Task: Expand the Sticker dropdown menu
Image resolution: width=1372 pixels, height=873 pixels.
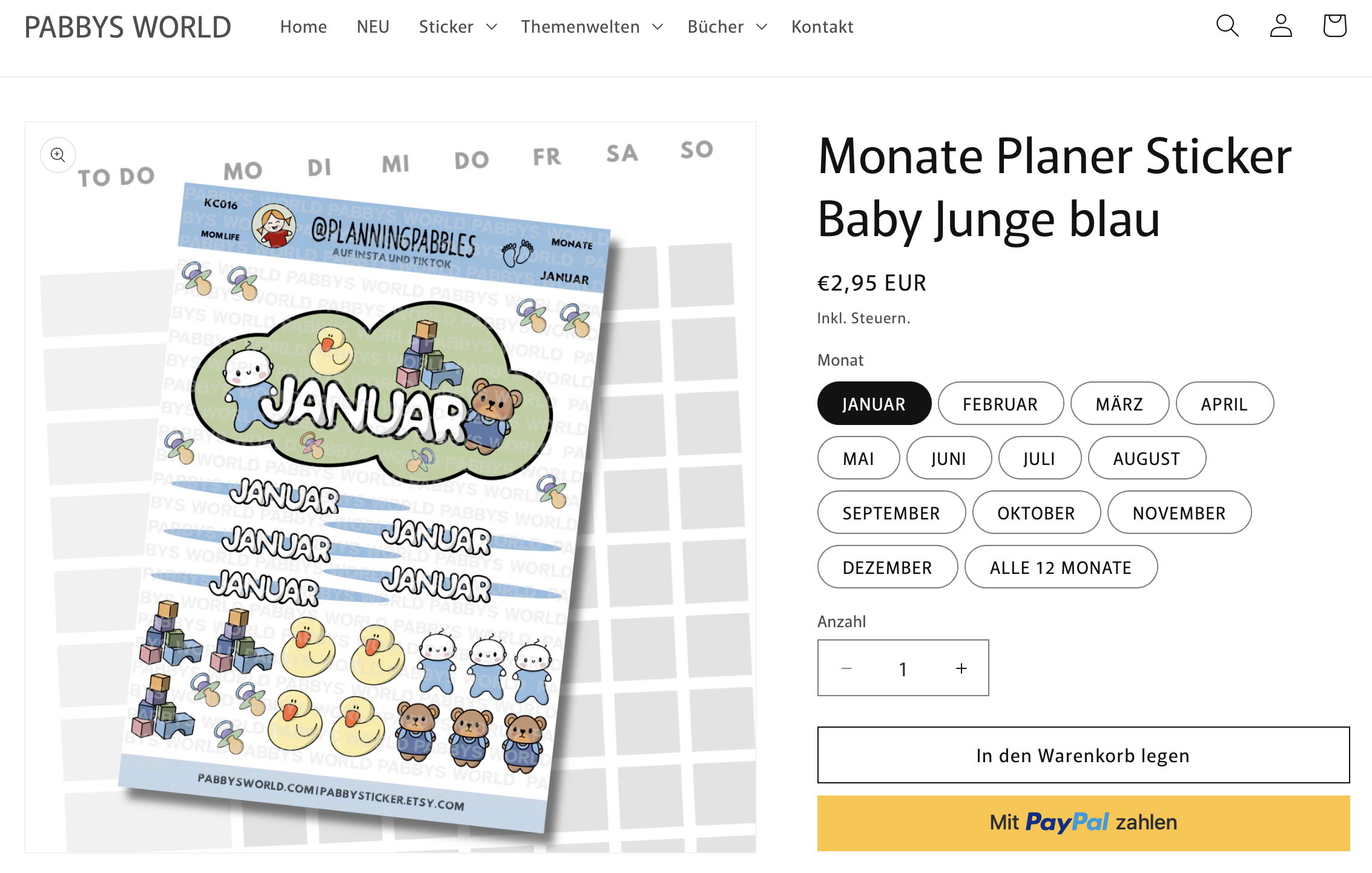Action: coord(457,27)
